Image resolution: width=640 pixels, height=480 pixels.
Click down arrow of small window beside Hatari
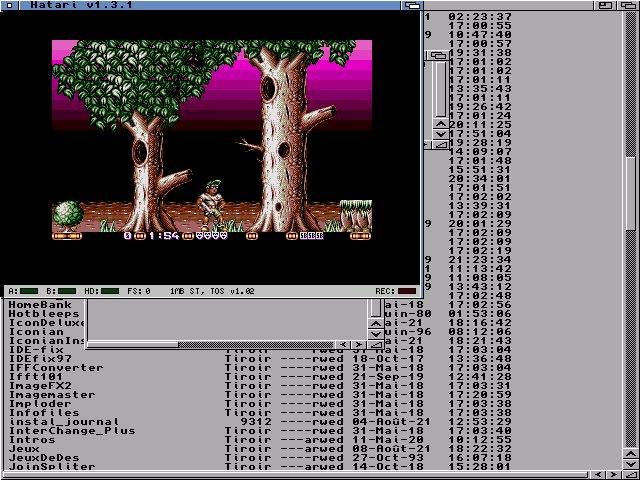tap(441, 133)
